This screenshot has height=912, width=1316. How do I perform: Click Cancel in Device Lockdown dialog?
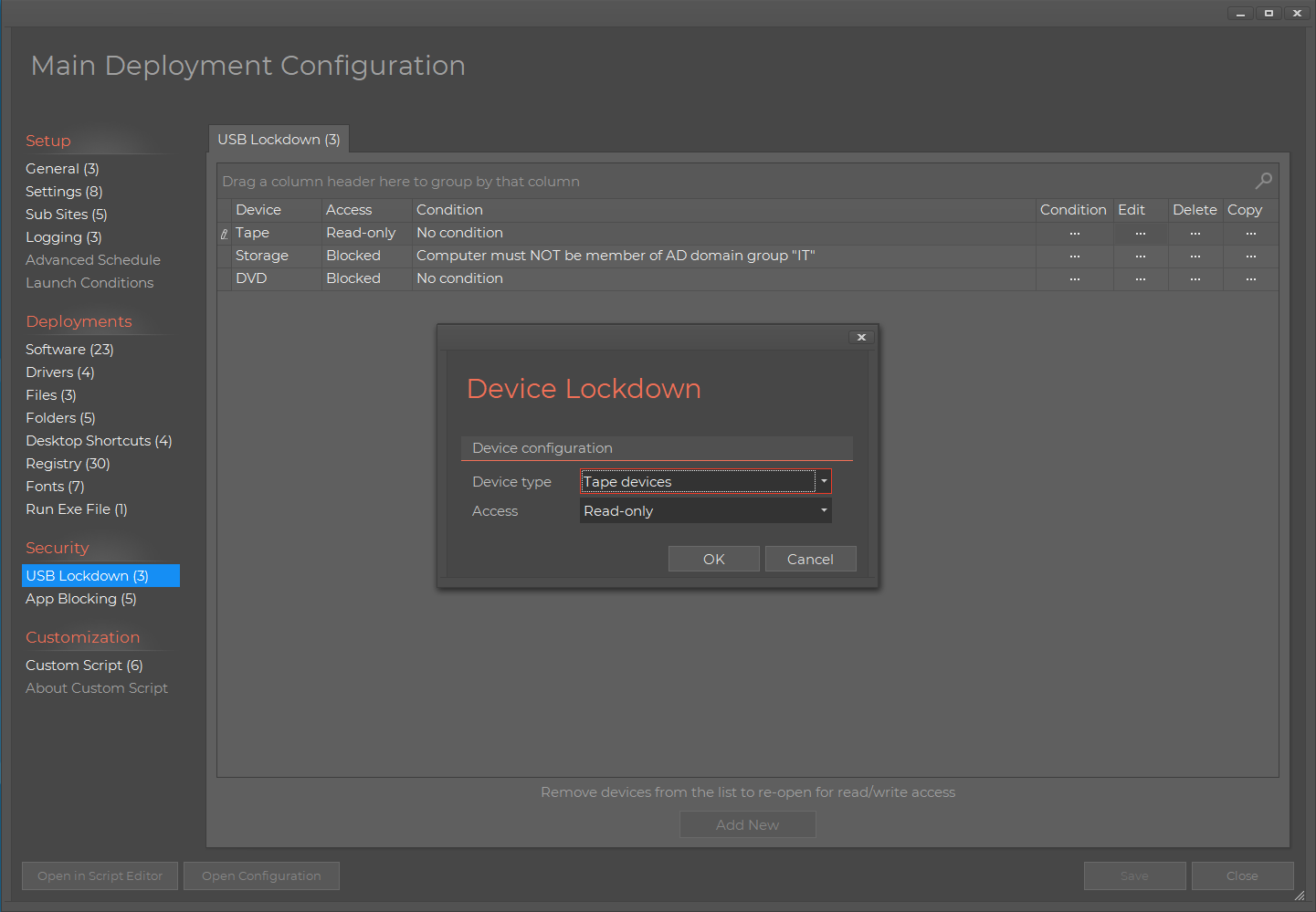coord(810,559)
